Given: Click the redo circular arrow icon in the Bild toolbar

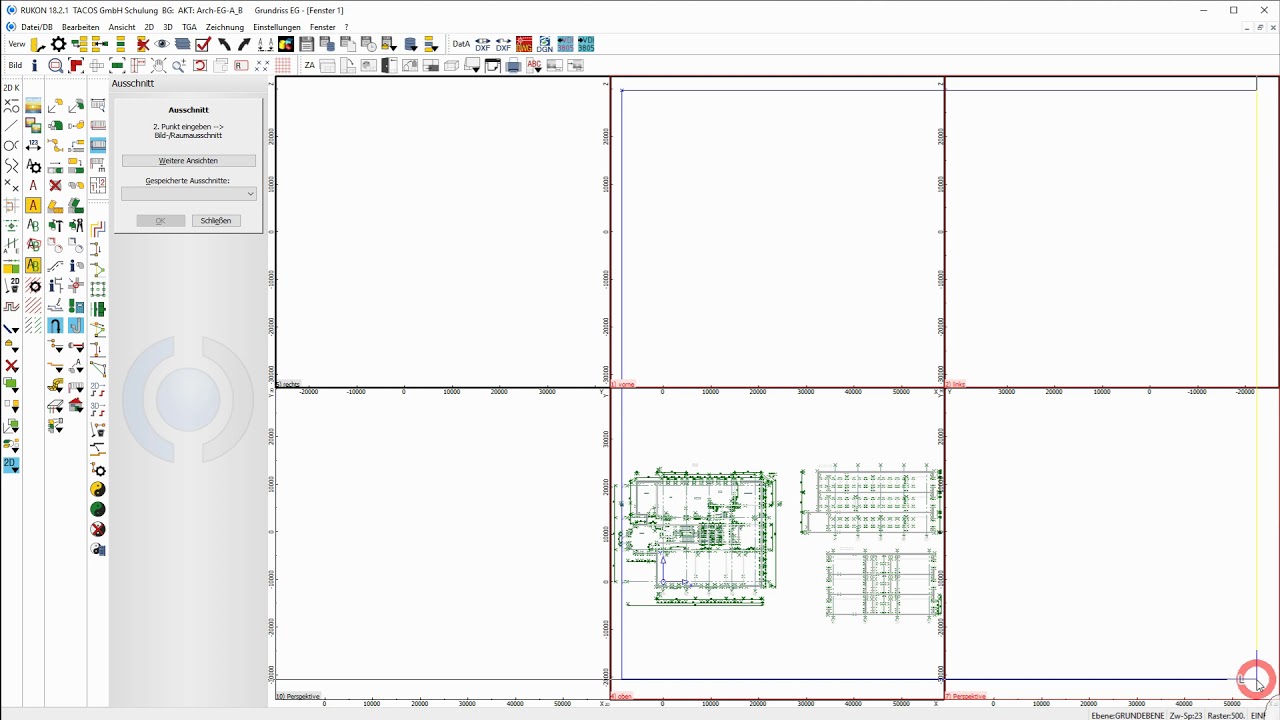Looking at the screenshot, I should (x=200, y=65).
